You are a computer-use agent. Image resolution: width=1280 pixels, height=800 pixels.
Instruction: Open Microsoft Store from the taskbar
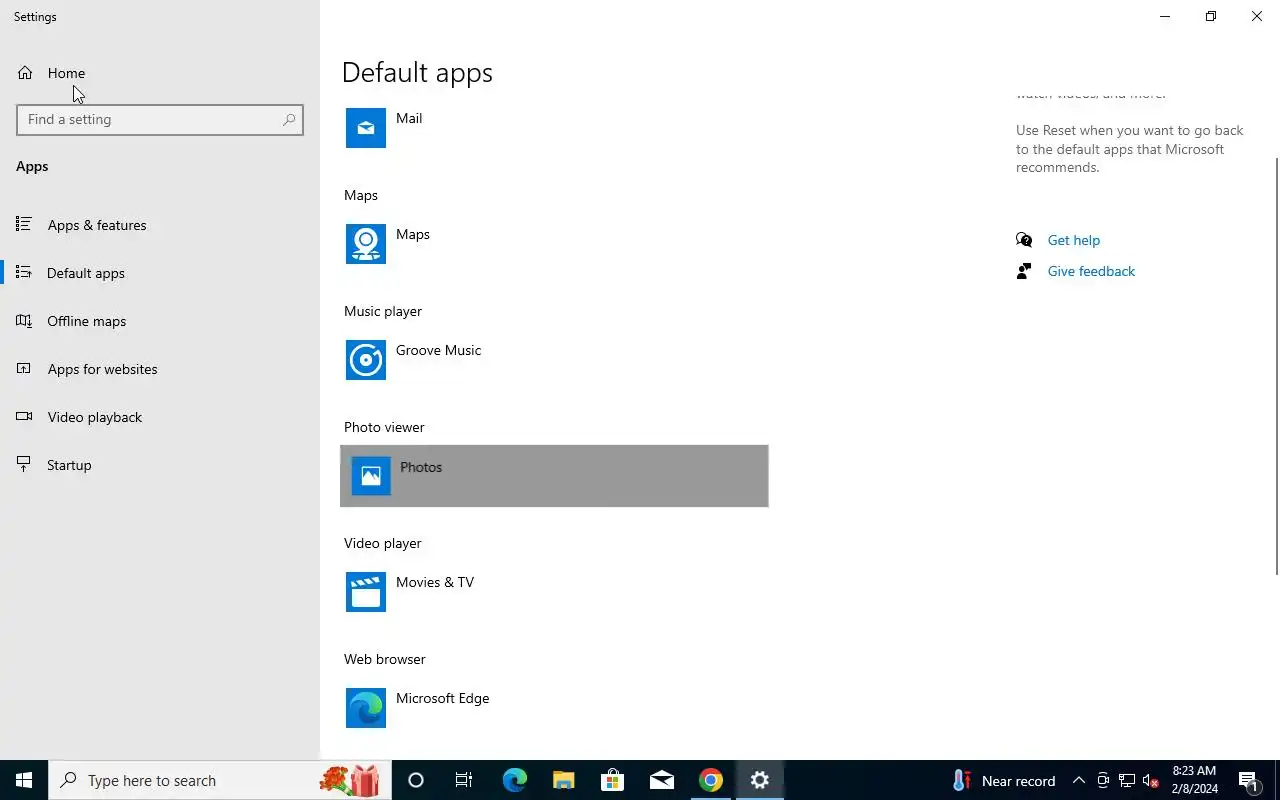coord(612,780)
